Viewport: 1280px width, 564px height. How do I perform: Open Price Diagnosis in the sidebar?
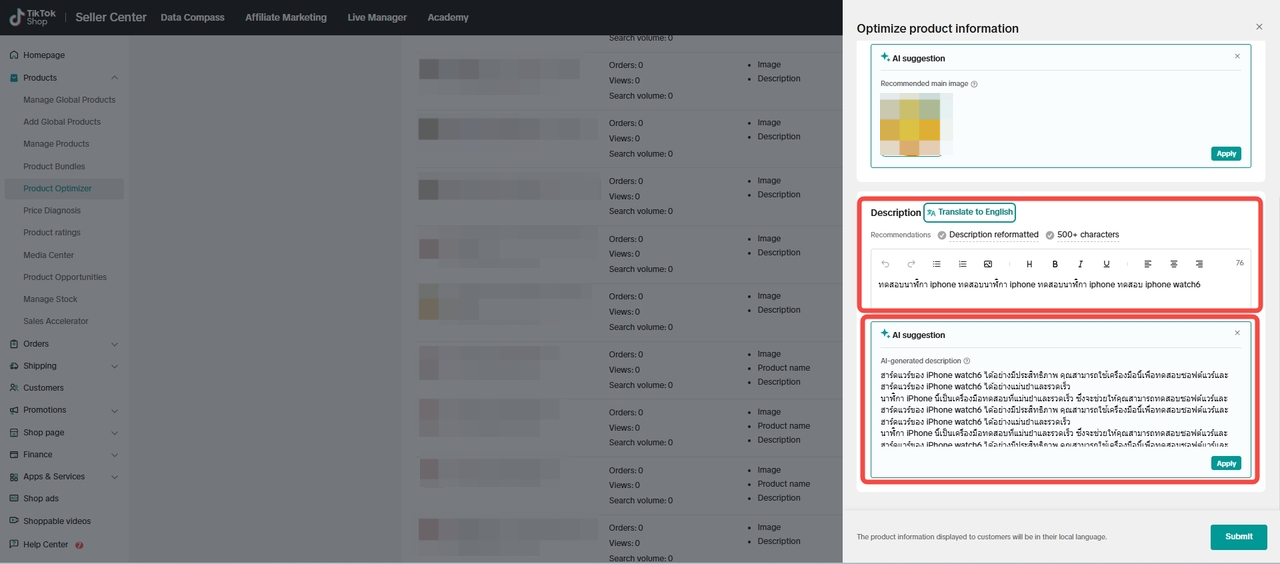point(52,211)
